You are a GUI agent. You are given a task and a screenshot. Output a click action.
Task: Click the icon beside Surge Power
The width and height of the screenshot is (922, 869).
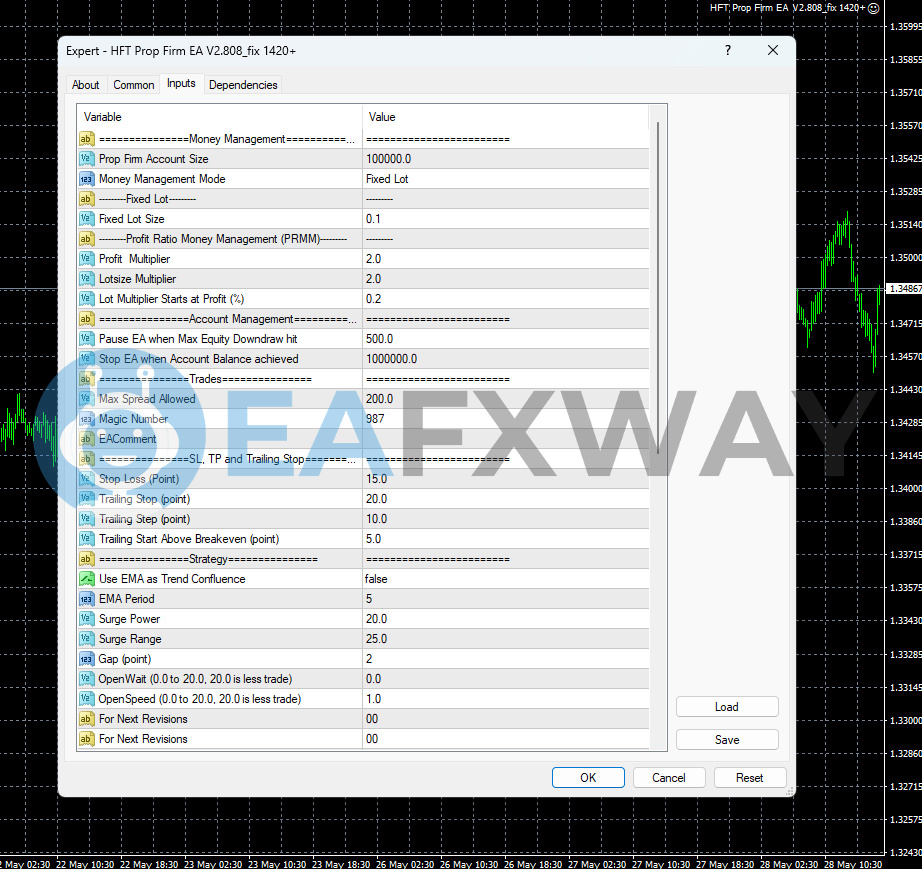(x=86, y=619)
